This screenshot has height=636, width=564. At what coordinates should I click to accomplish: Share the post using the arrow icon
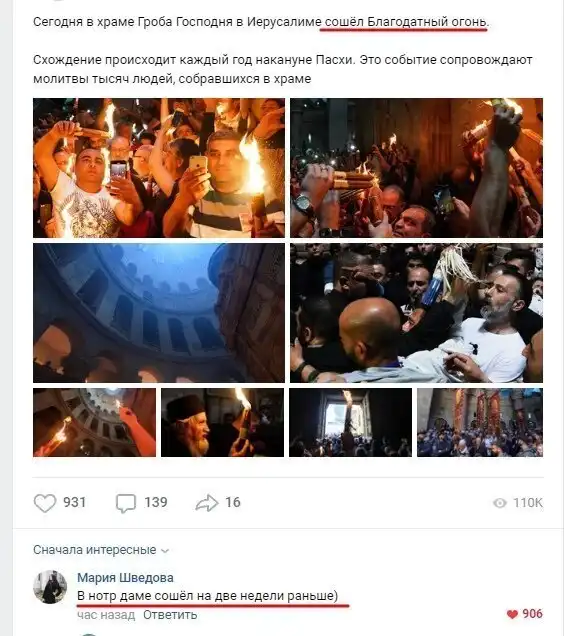pos(207,503)
